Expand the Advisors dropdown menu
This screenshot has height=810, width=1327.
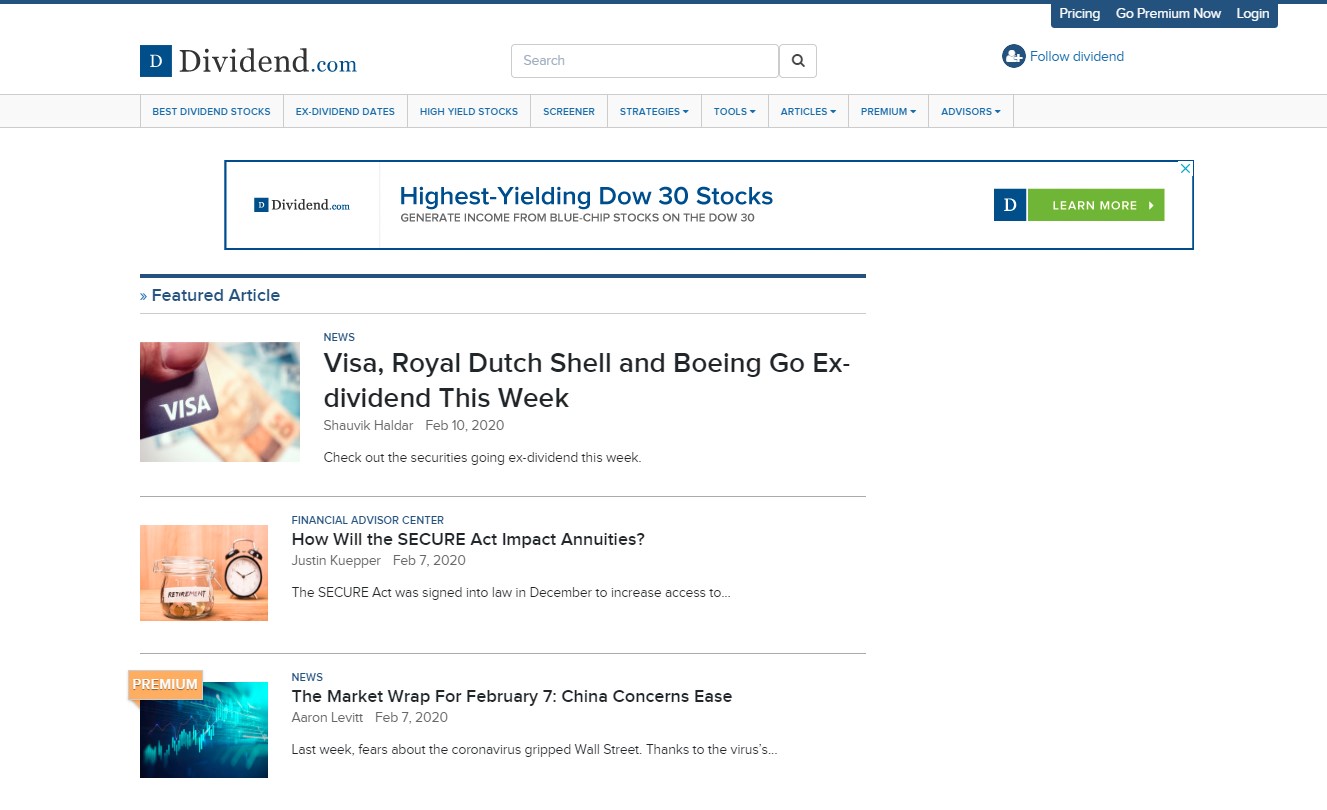tap(971, 112)
